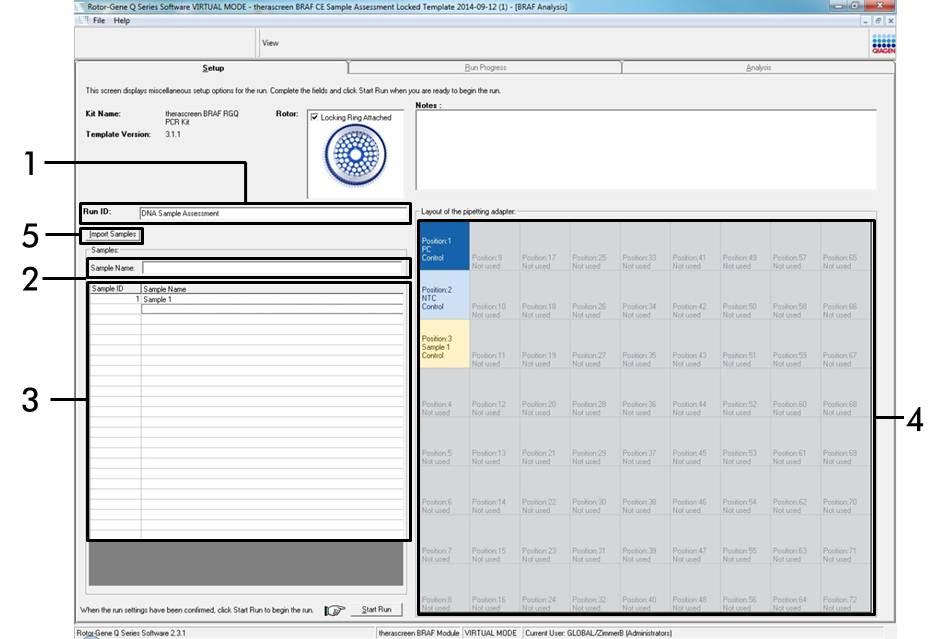The height and width of the screenshot is (639, 946).
Task: Click into the Notes text area
Action: point(646,150)
